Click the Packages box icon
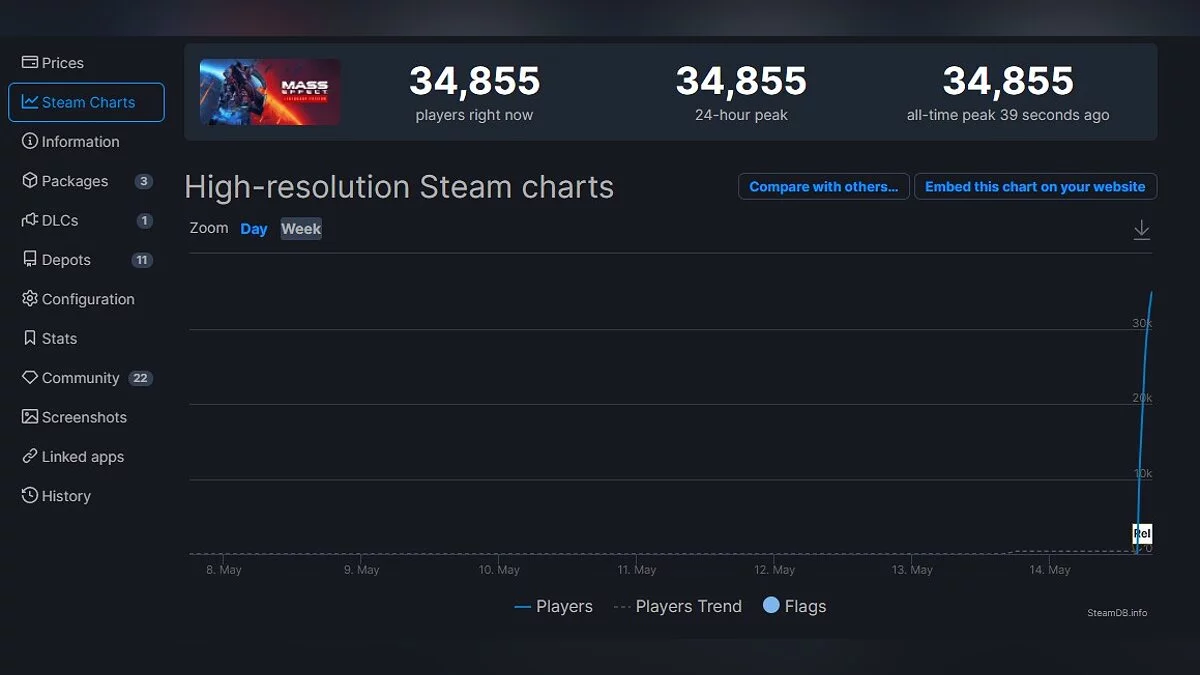This screenshot has height=675, width=1200. coord(30,181)
